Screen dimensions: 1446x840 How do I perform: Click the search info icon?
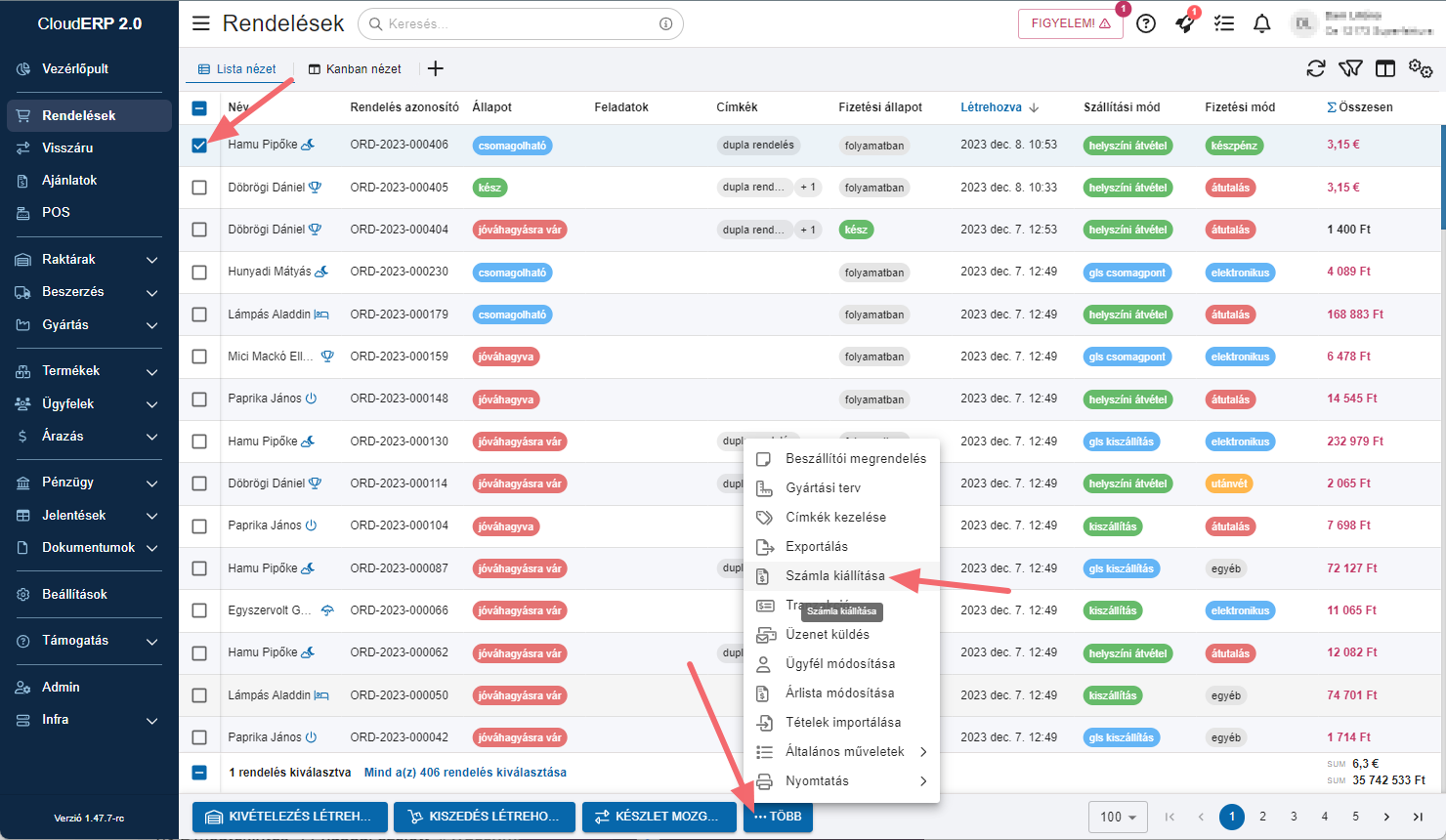coord(665,23)
